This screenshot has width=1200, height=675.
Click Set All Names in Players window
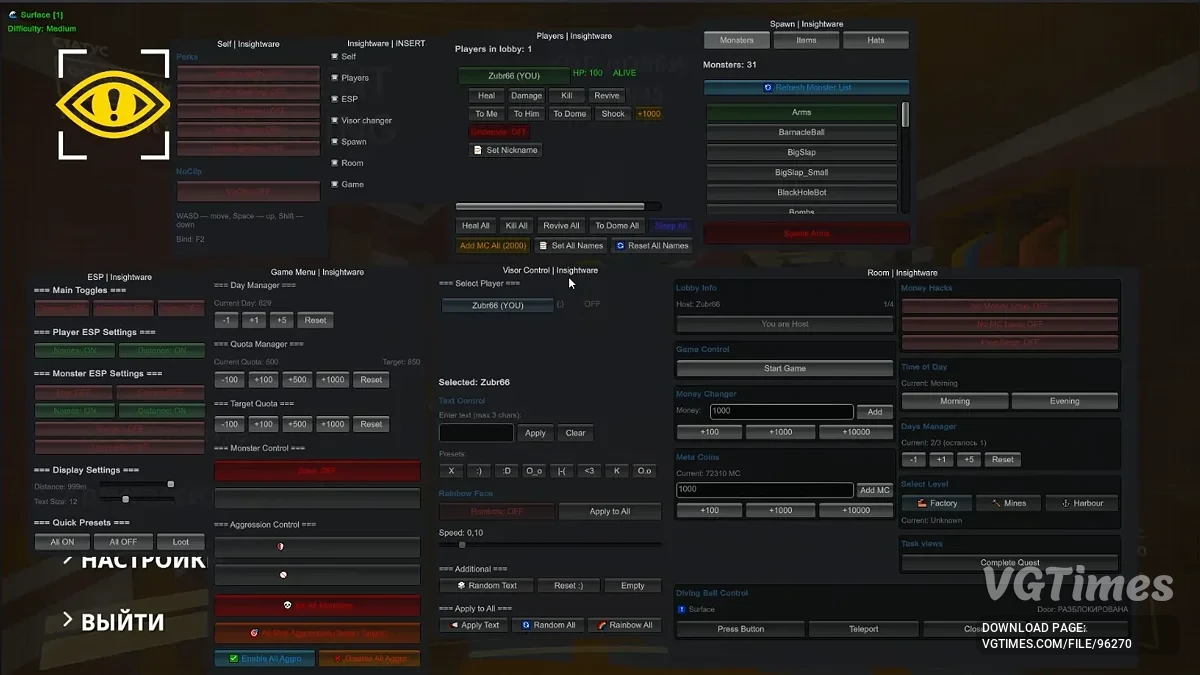[x=571, y=245]
